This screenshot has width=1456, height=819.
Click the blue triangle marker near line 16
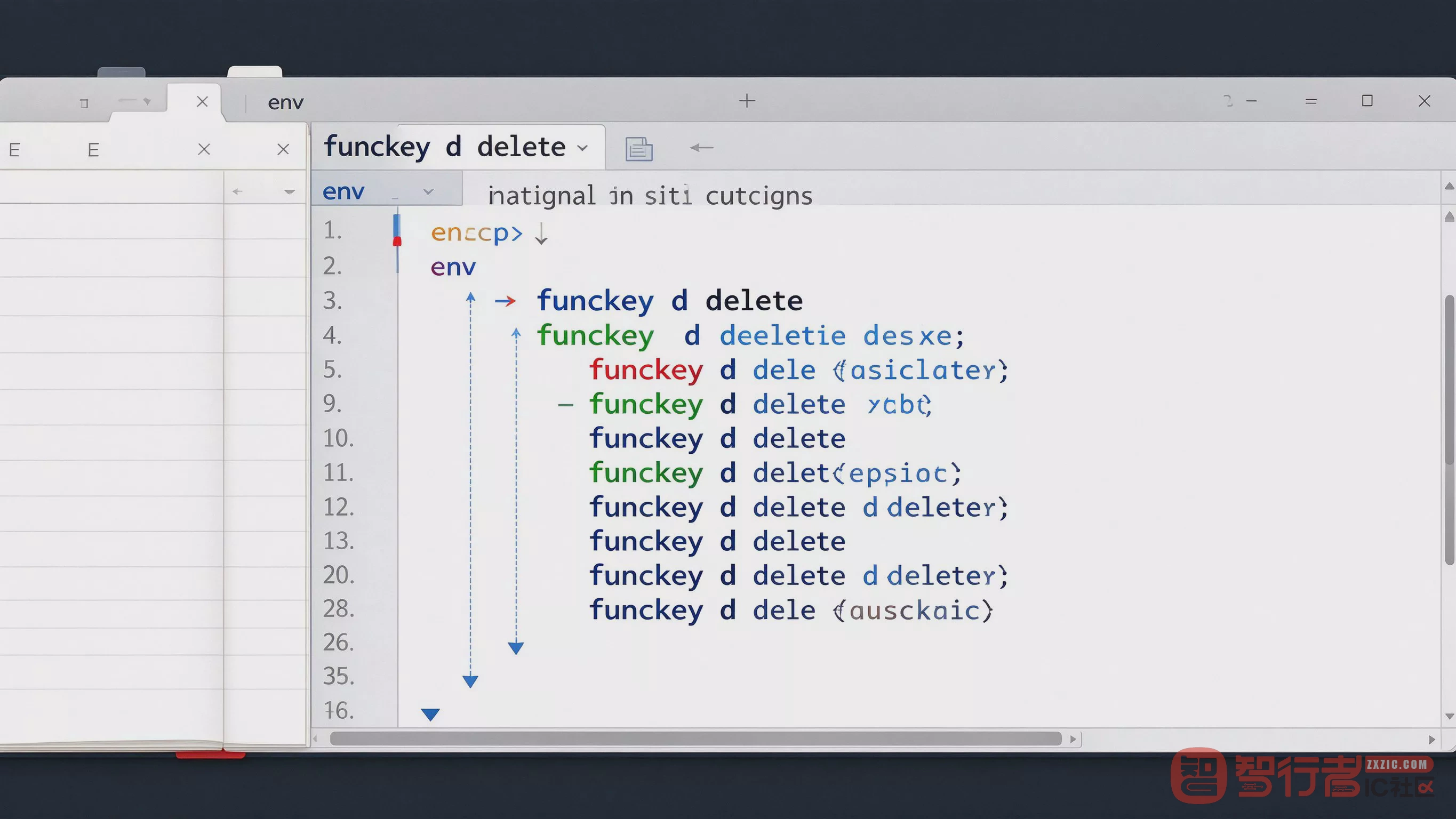pyautogui.click(x=430, y=714)
